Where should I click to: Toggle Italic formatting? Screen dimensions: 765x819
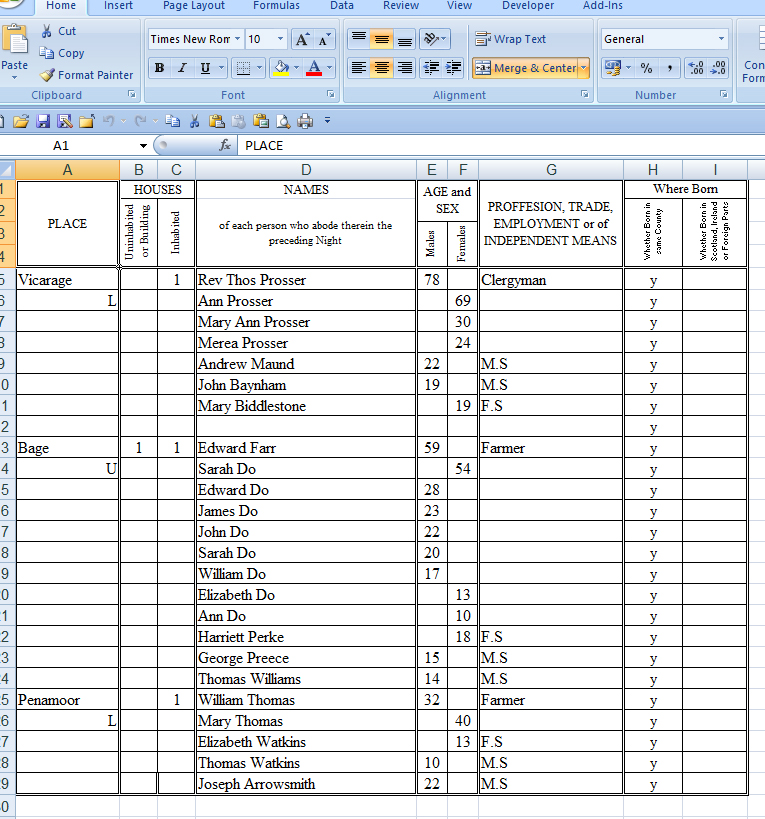pyautogui.click(x=182, y=68)
